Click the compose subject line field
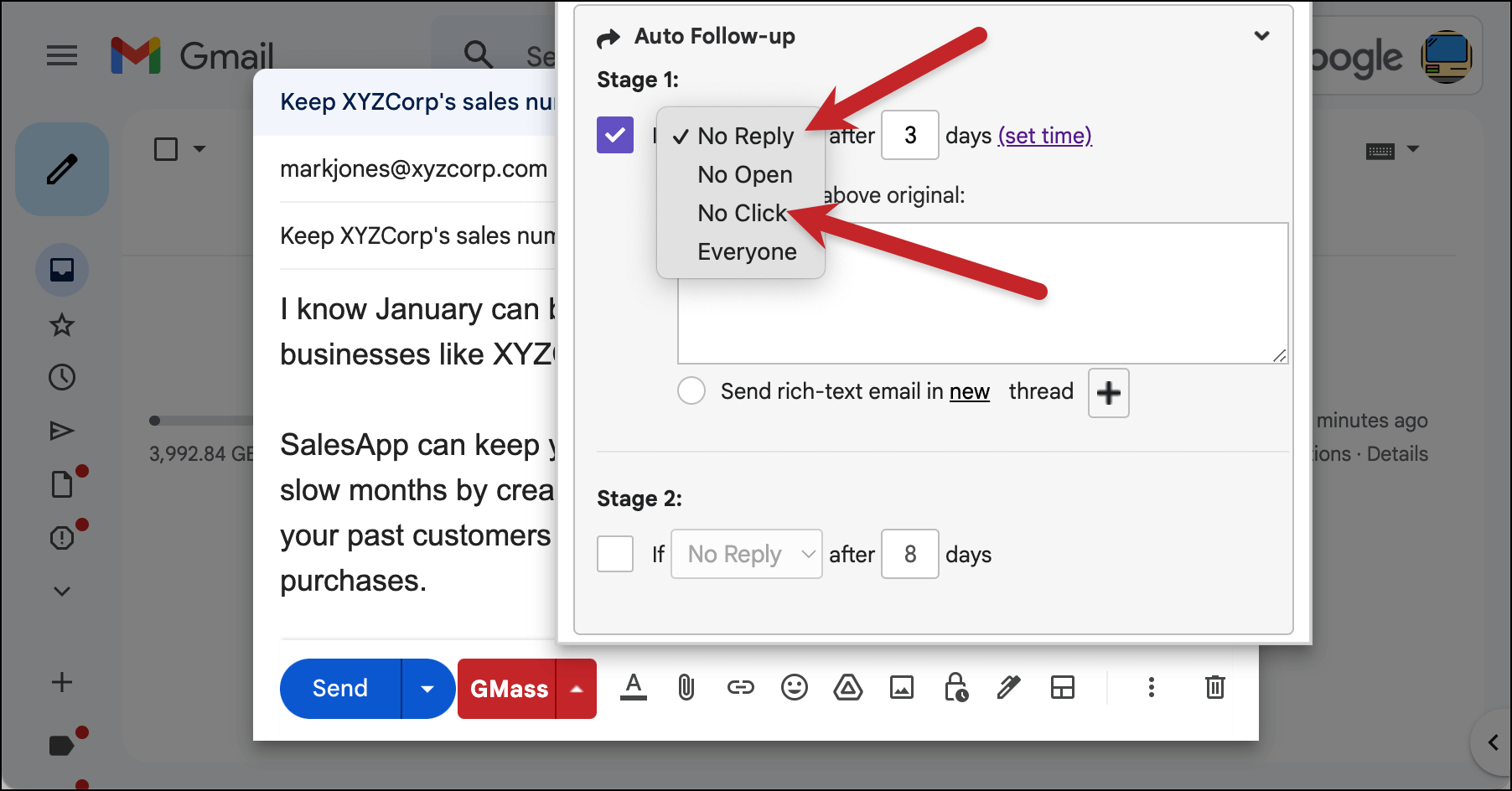 [x=417, y=235]
